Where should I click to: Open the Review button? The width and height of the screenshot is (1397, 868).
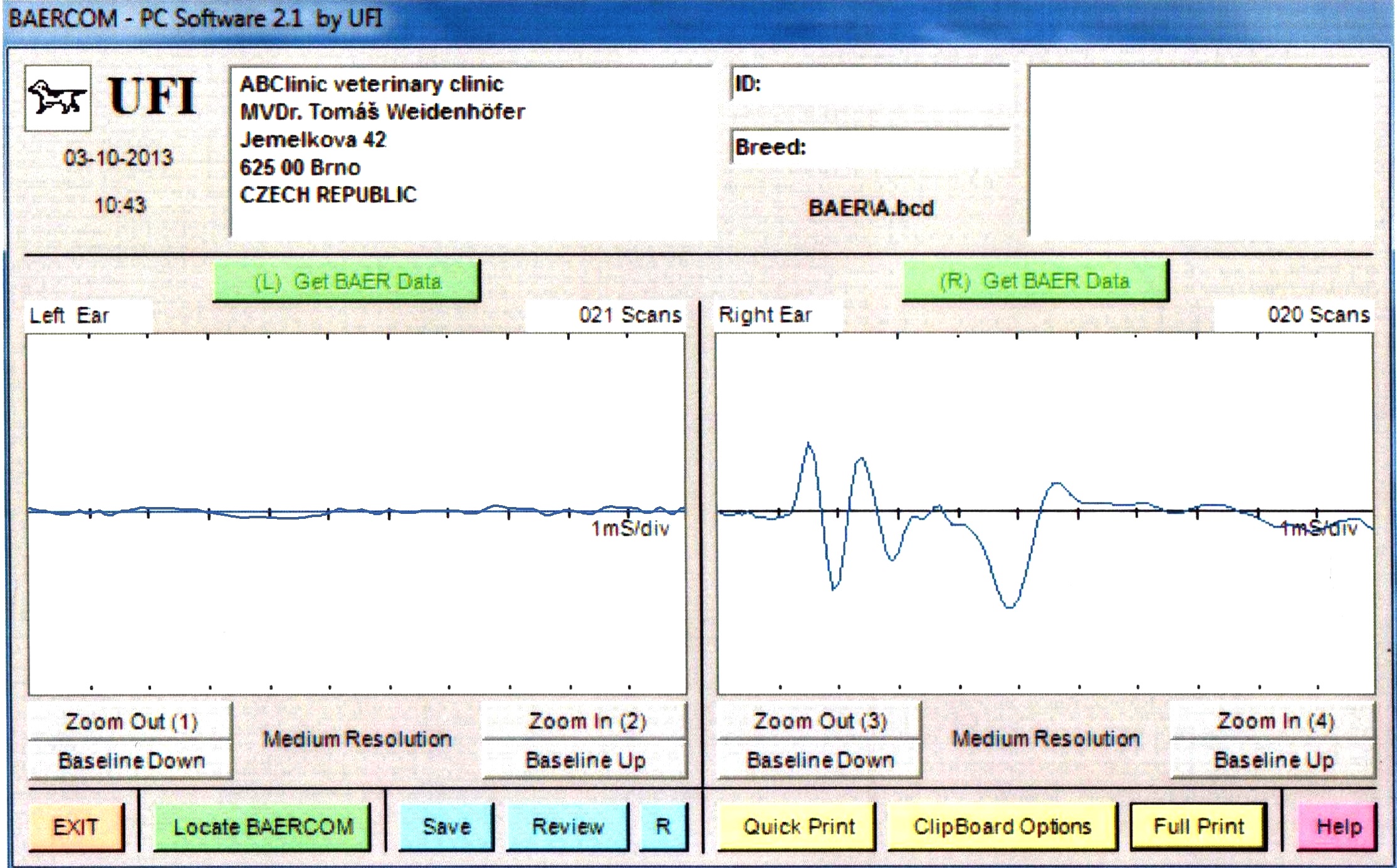click(x=567, y=827)
